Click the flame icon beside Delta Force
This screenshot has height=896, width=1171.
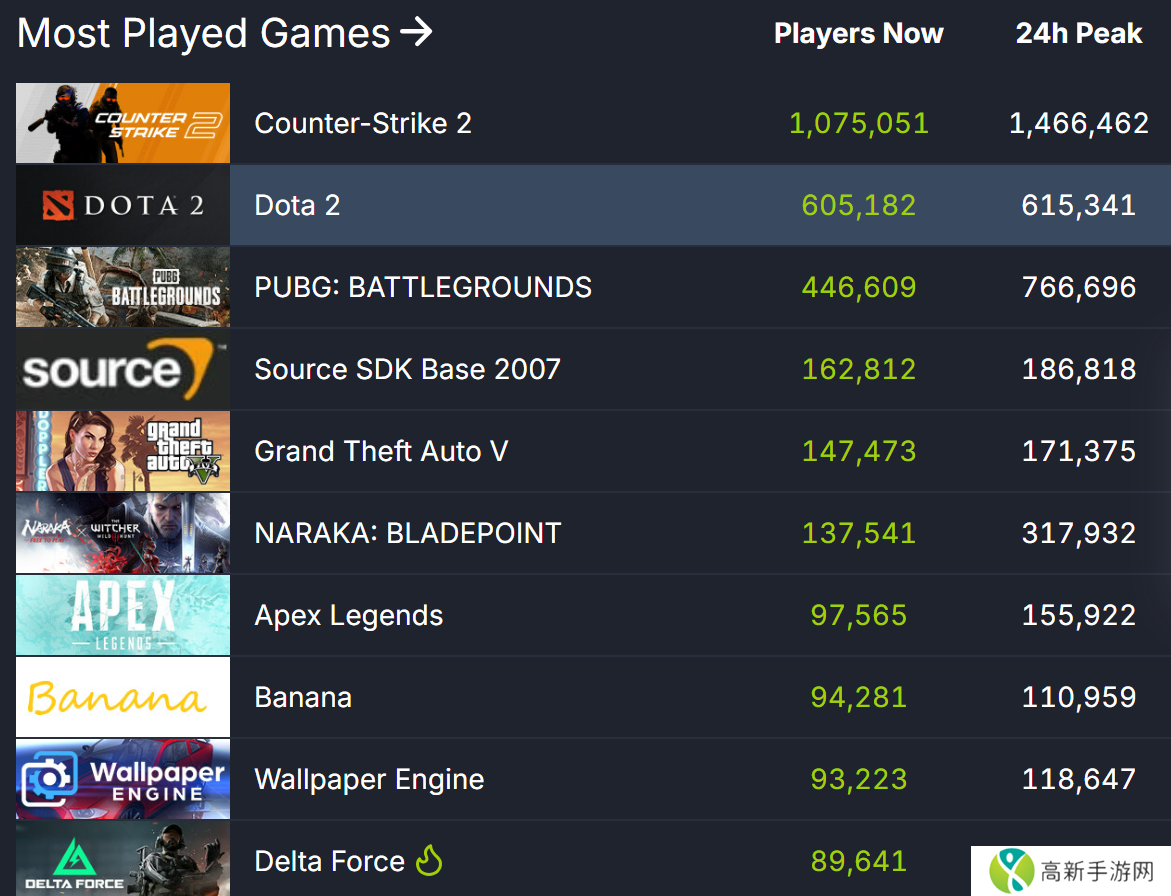[429, 860]
